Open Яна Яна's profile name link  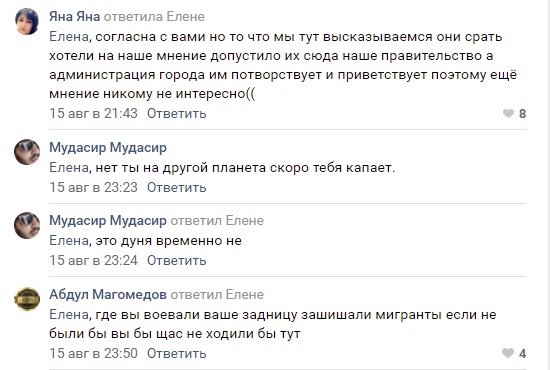tap(74, 16)
